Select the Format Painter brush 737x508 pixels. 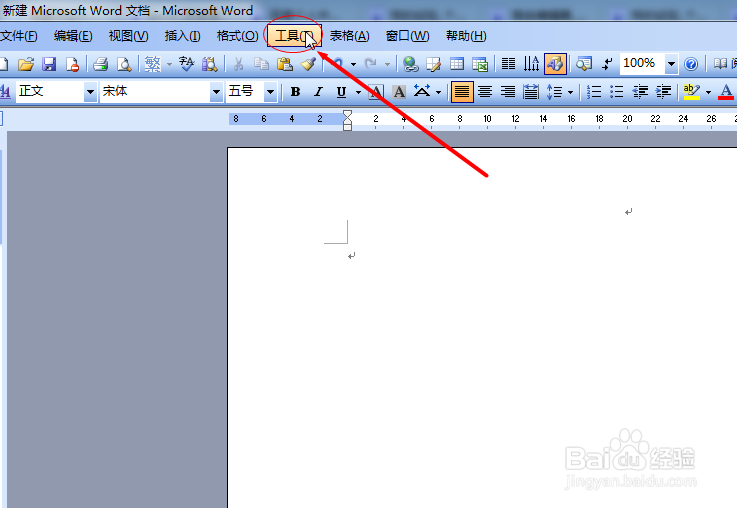click(308, 64)
